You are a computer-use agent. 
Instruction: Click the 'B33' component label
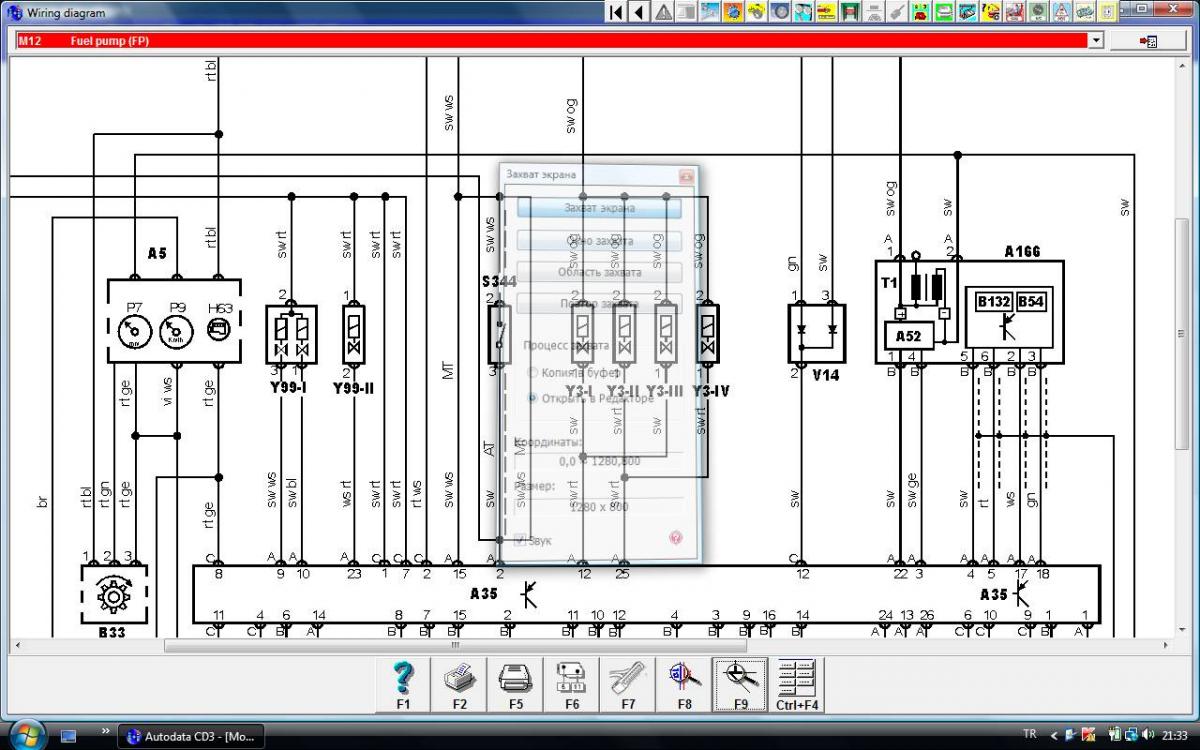110,631
